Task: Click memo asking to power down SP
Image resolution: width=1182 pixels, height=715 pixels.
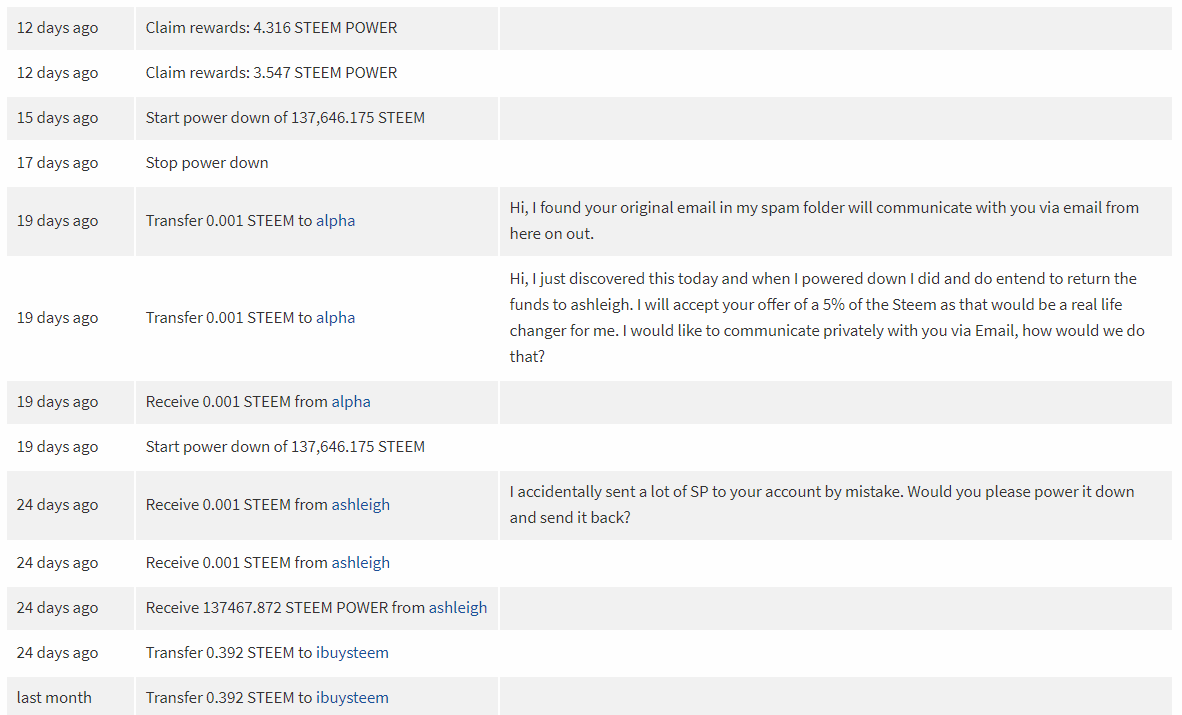Action: pyautogui.click(x=822, y=505)
